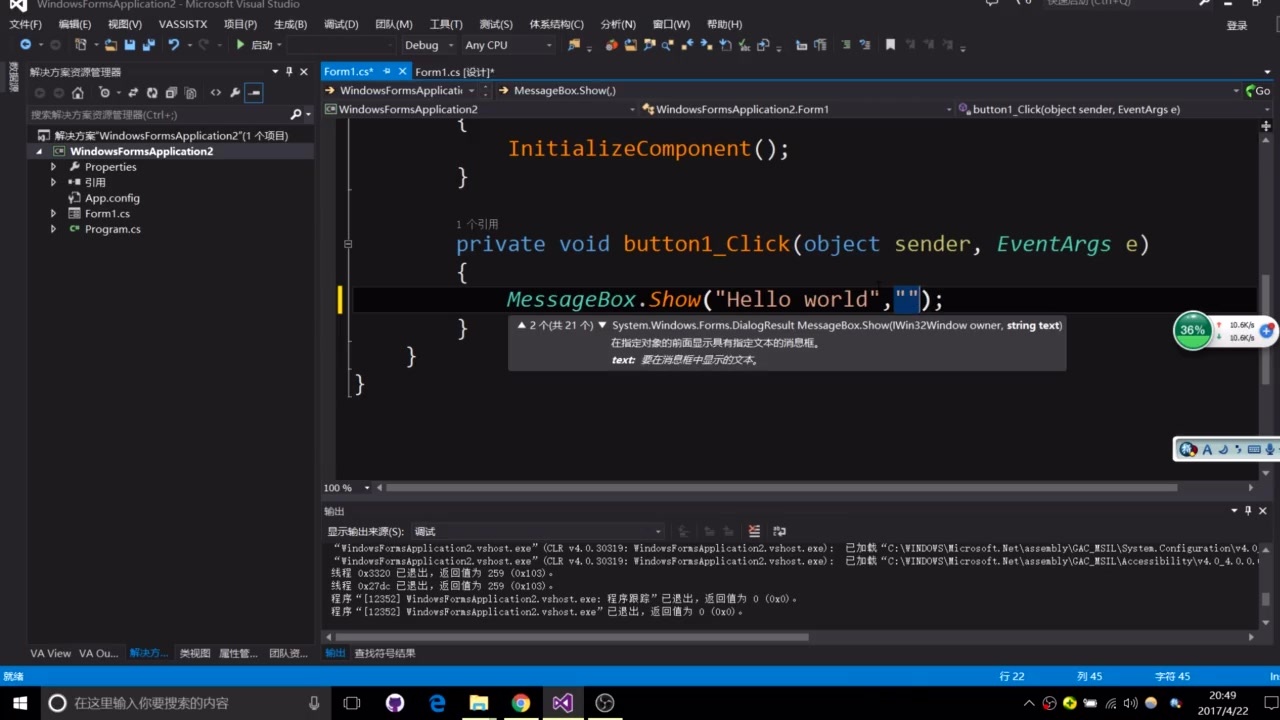Click the 1 个引用 CodeLens link
Image resolution: width=1280 pixels, height=720 pixels.
[477, 224]
